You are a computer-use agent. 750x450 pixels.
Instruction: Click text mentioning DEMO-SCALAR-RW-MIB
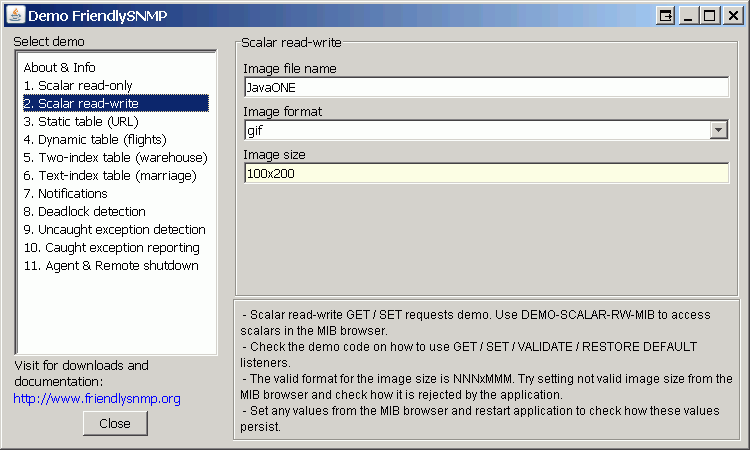point(475,323)
